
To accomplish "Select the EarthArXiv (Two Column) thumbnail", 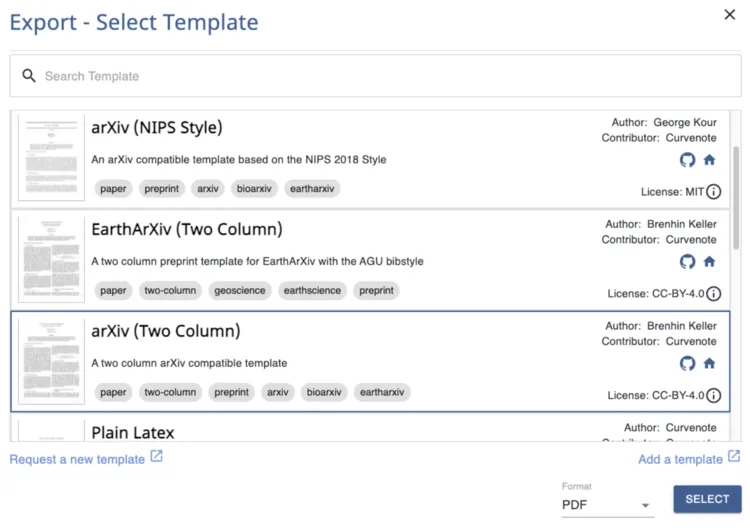I will point(52,260).
